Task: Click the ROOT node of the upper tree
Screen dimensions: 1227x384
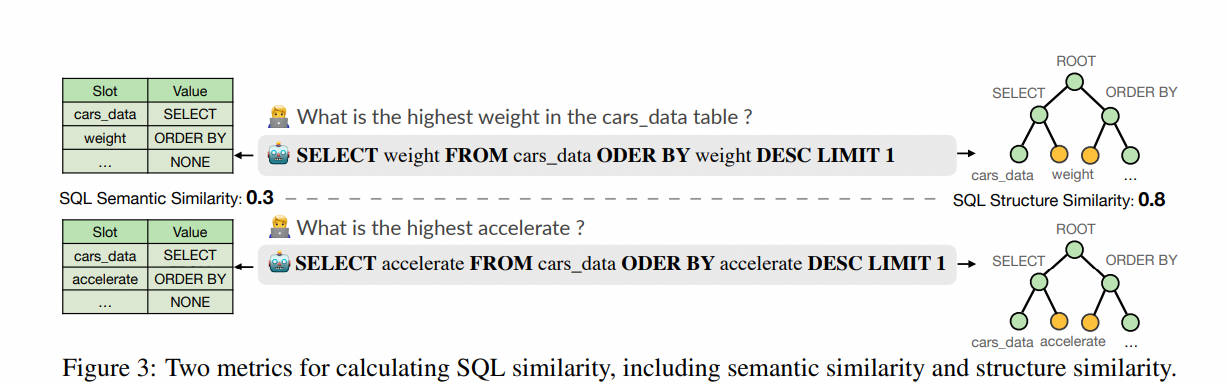Action: tap(1075, 82)
